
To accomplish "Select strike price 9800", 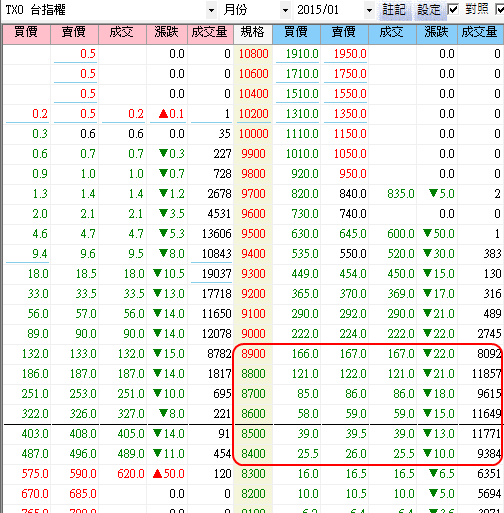I will pos(253,174).
